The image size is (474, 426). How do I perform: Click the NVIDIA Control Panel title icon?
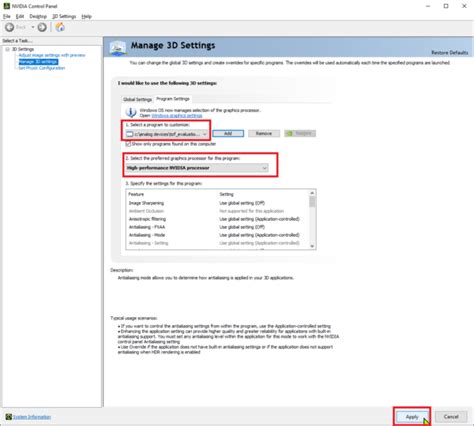point(6,6)
